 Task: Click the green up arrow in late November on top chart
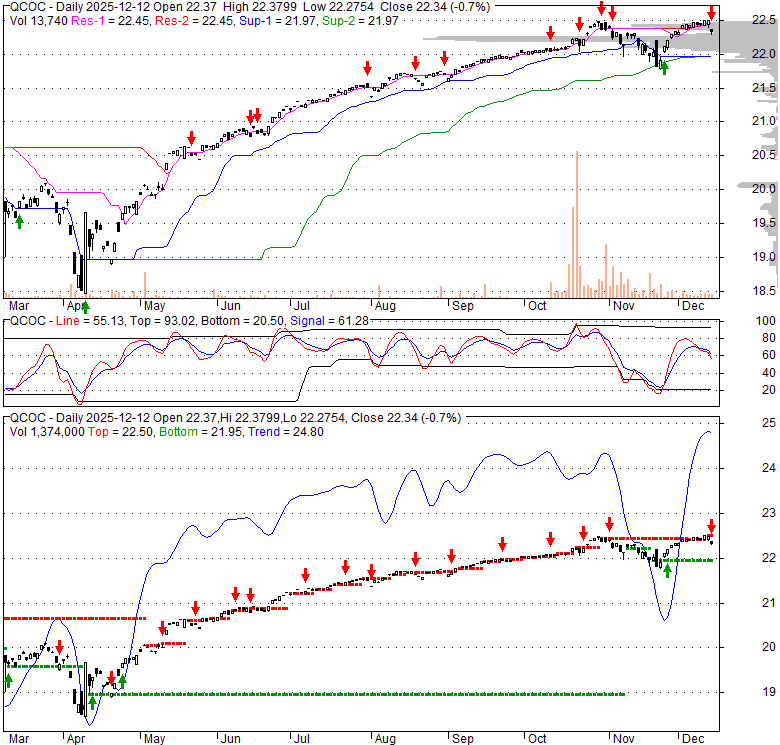coord(664,68)
